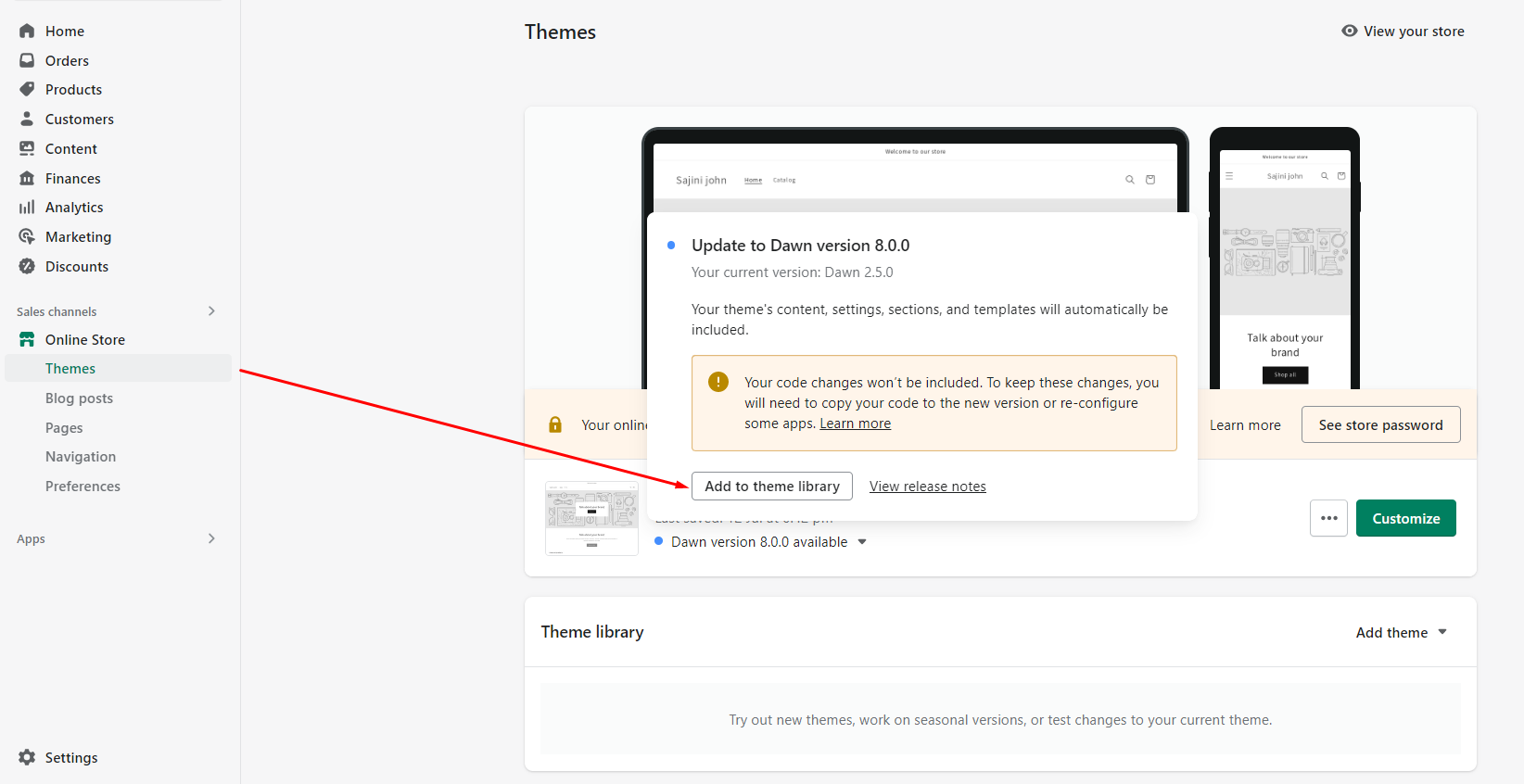The height and width of the screenshot is (784, 1524).
Task: Click 'Your current version: Dawn 2.5.0' text
Action: (x=793, y=272)
